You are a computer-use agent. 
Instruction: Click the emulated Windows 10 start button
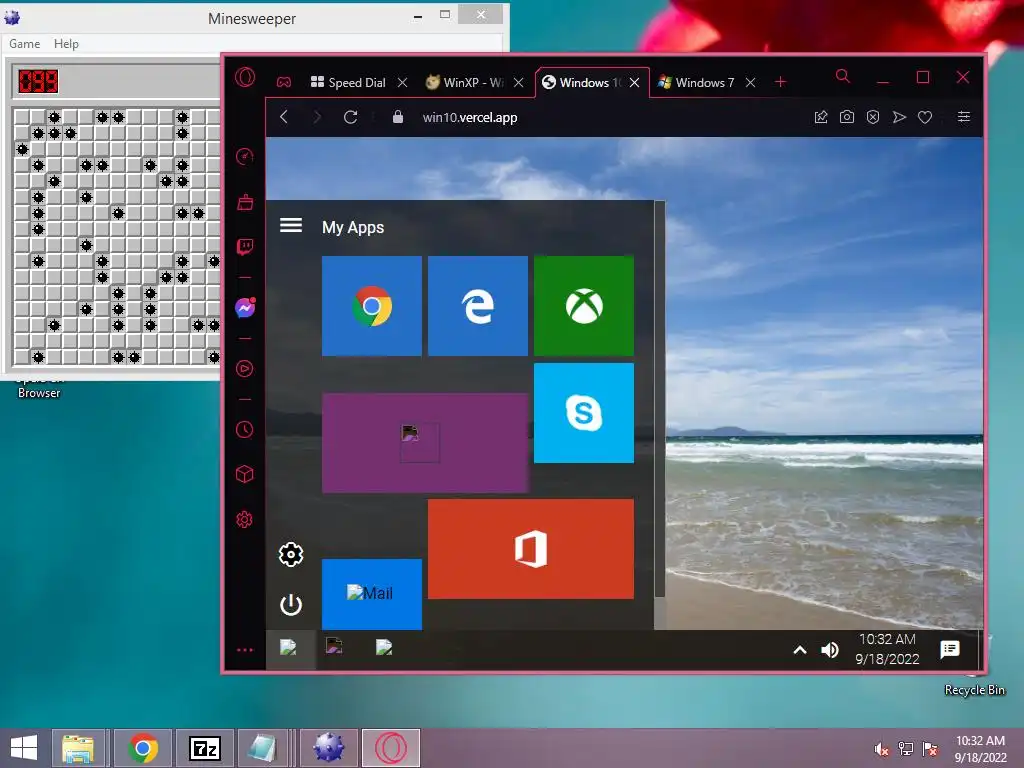291,648
